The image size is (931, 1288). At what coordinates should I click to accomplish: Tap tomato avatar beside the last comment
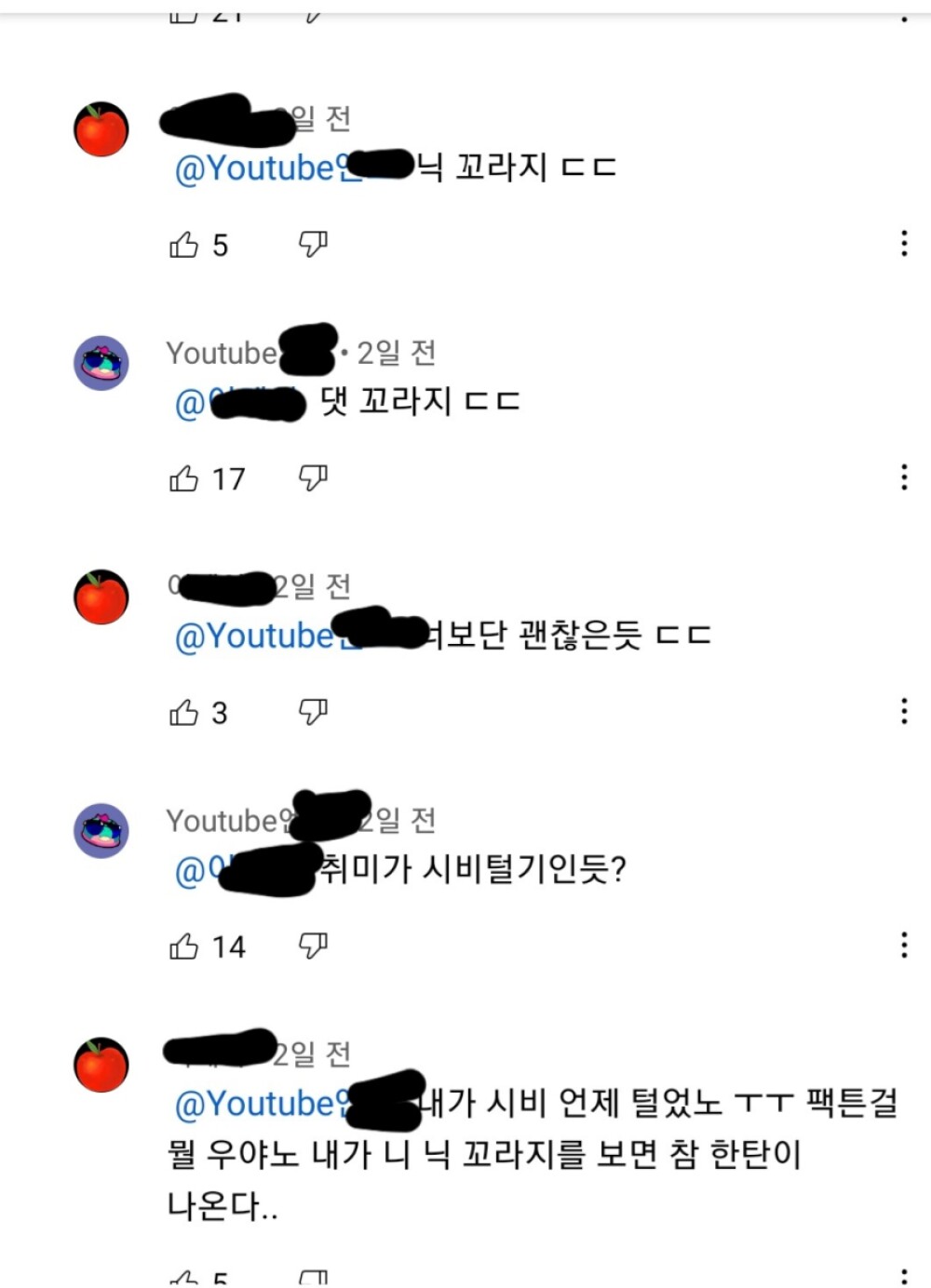(101, 1065)
